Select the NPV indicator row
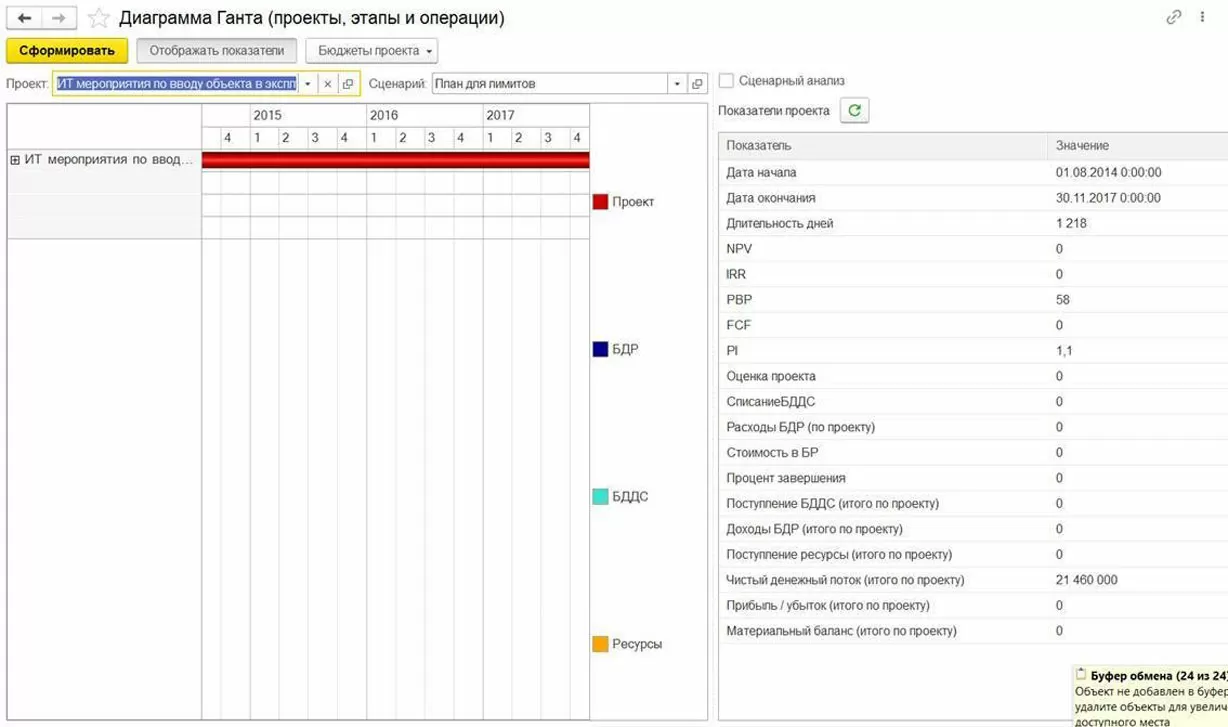Image resolution: width=1228 pixels, height=727 pixels. [973, 249]
